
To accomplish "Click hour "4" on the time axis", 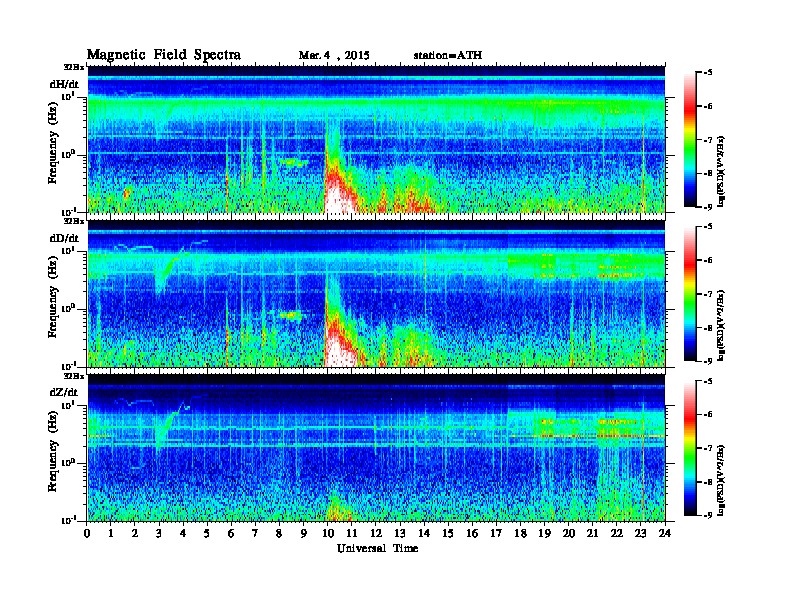I will (183, 534).
